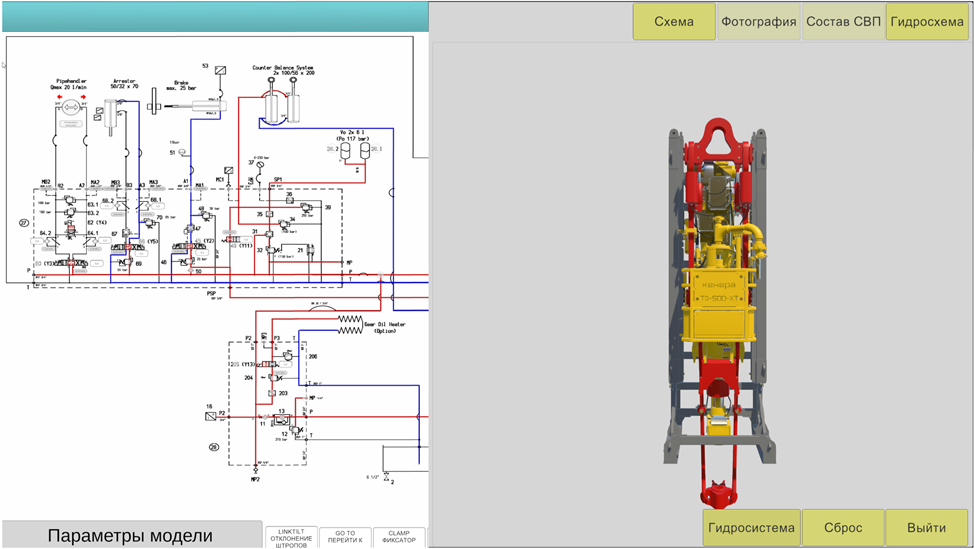Open the Параметры модели panel

130,535
